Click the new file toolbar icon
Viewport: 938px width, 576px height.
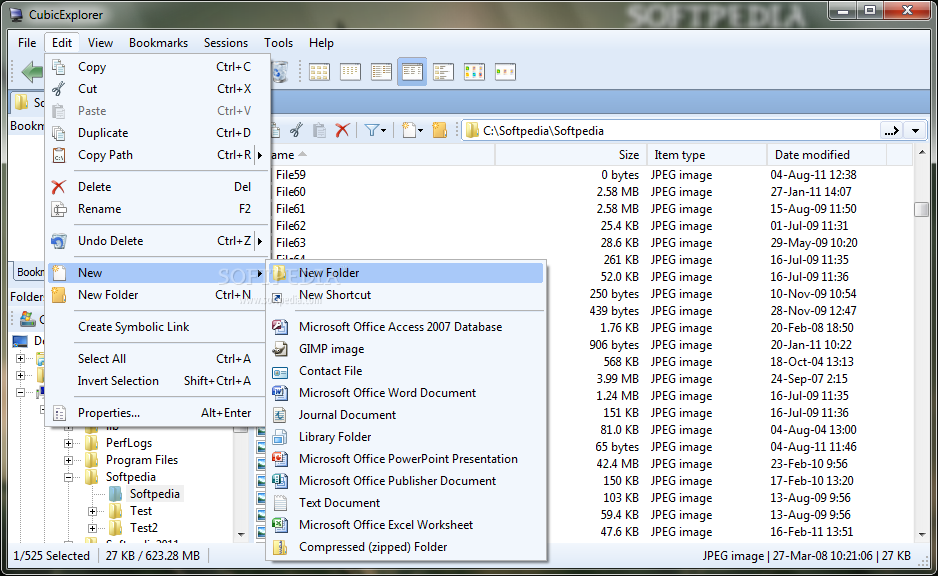(x=409, y=130)
